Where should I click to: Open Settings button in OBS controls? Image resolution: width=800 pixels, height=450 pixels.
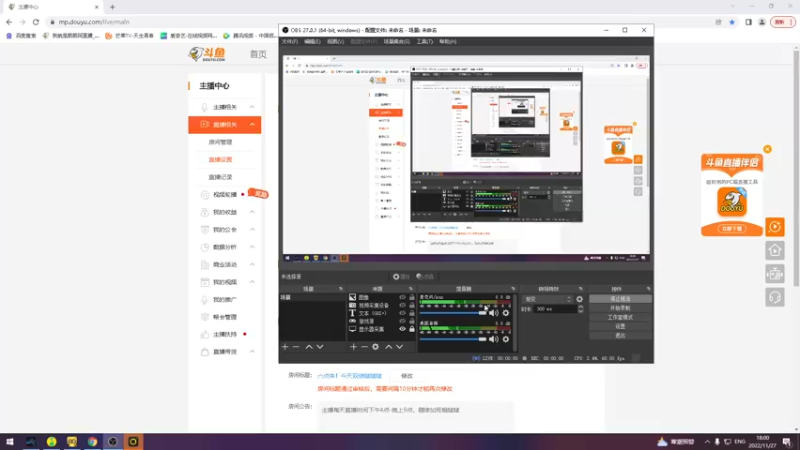[x=620, y=327]
